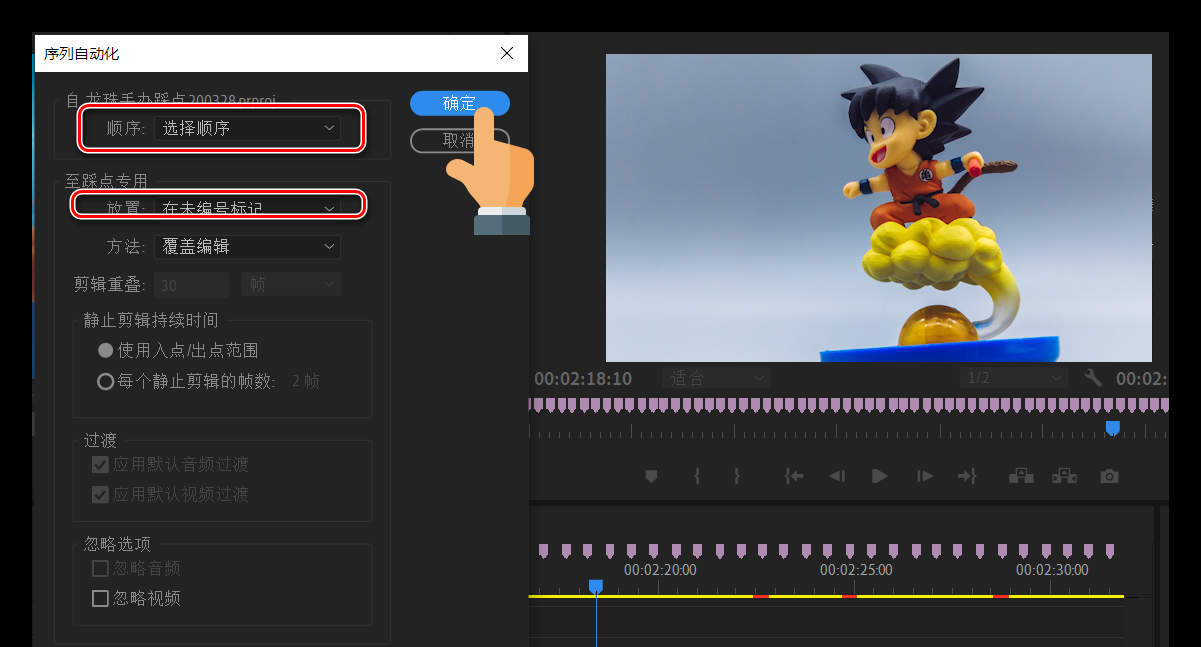Open the 1/2 playback resolution dropdown
The height and width of the screenshot is (647, 1201).
coord(1014,378)
